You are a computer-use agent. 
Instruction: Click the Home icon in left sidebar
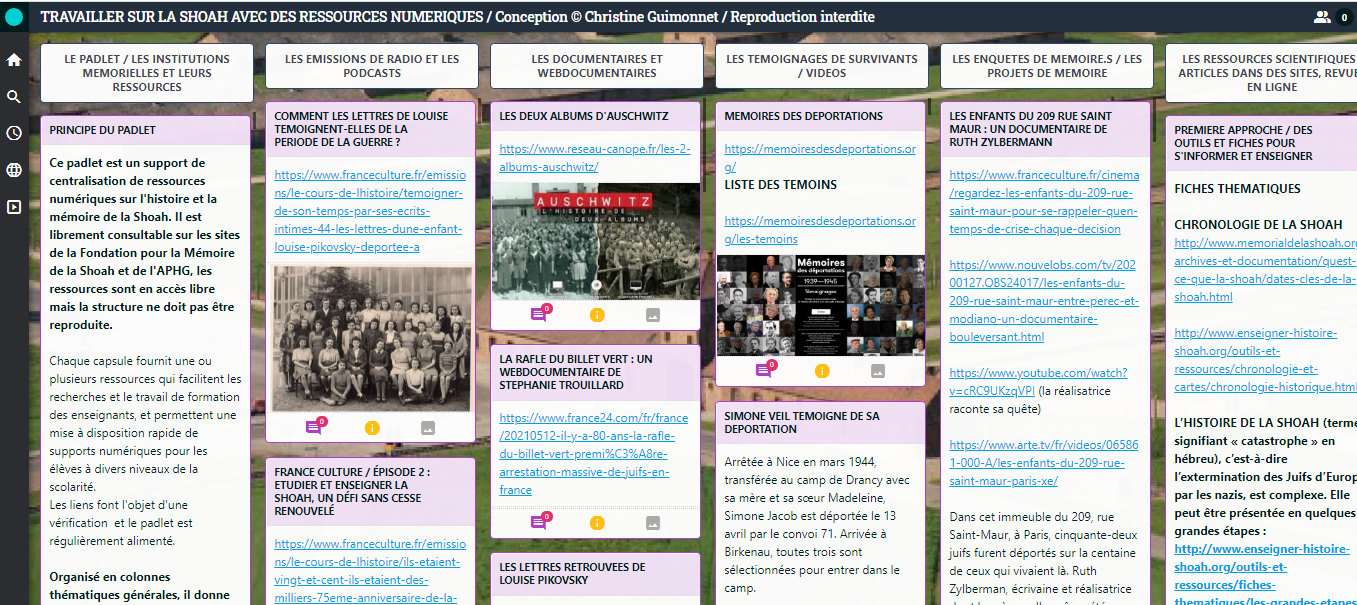[14, 60]
